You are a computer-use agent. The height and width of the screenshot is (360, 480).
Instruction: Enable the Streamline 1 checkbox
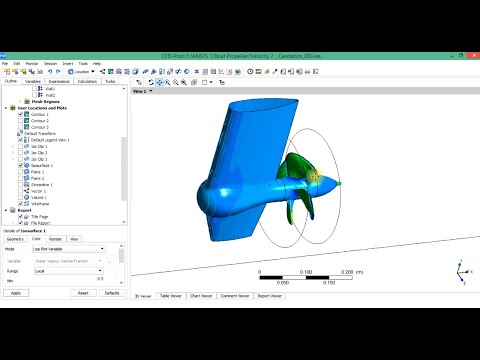[20, 185]
